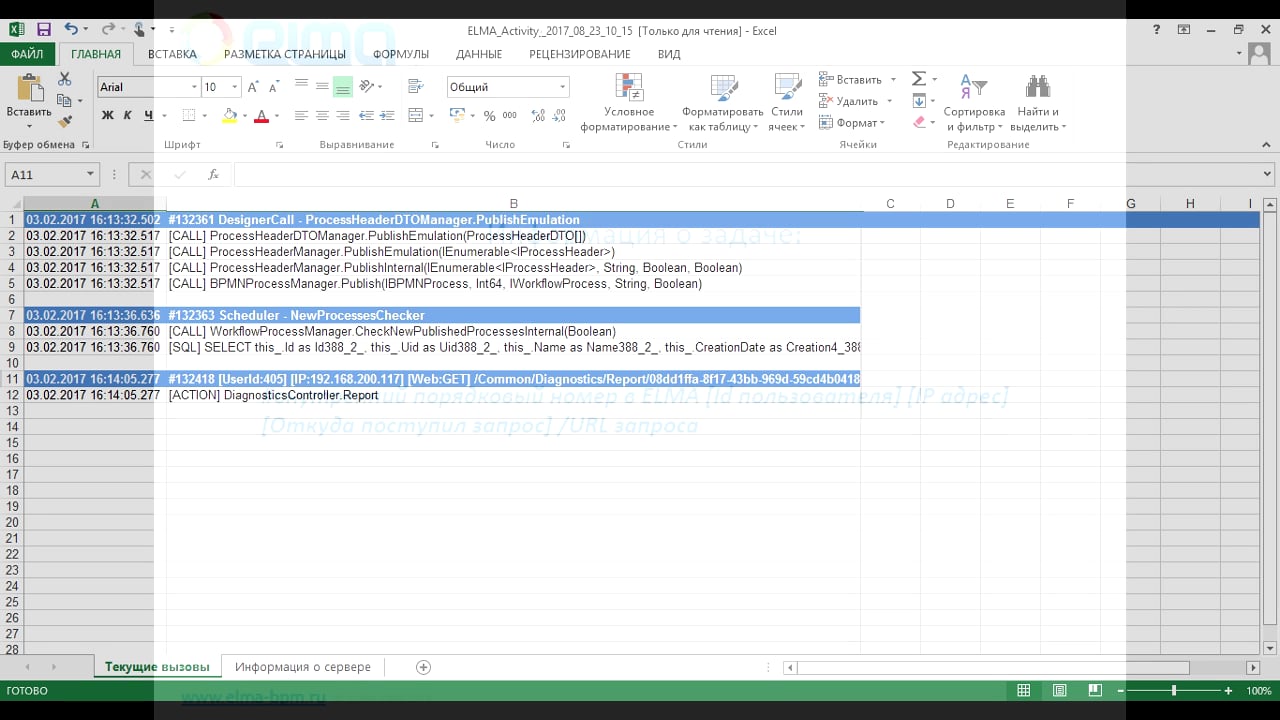Center cell text horizontally

(322, 116)
